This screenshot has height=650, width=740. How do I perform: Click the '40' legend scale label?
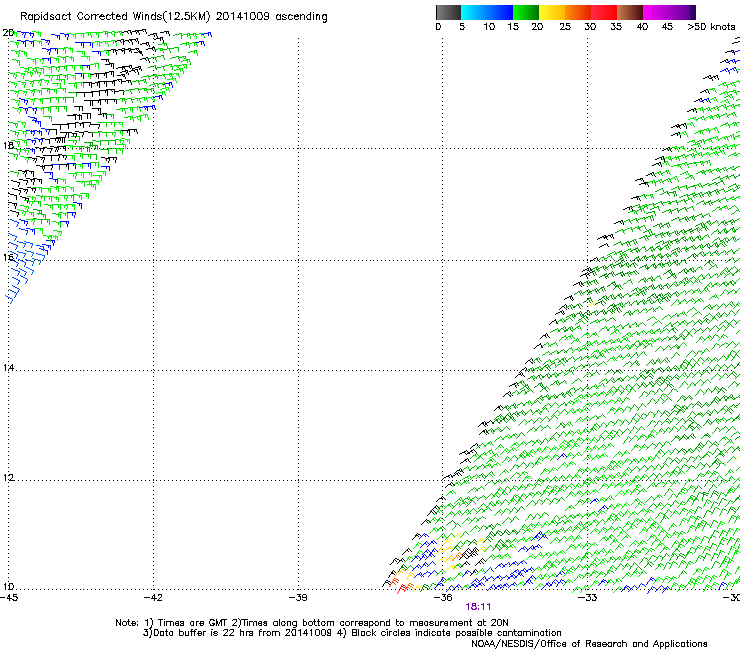point(642,27)
